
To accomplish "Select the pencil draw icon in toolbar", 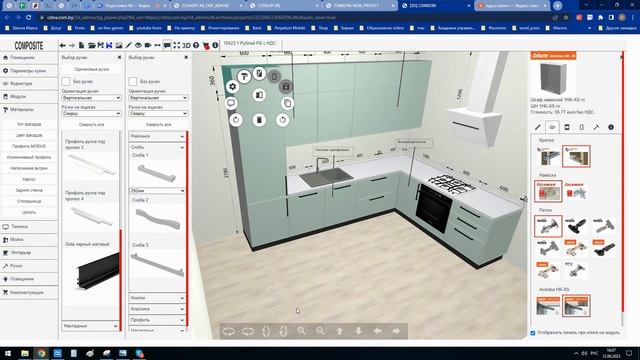I will pos(129,45).
